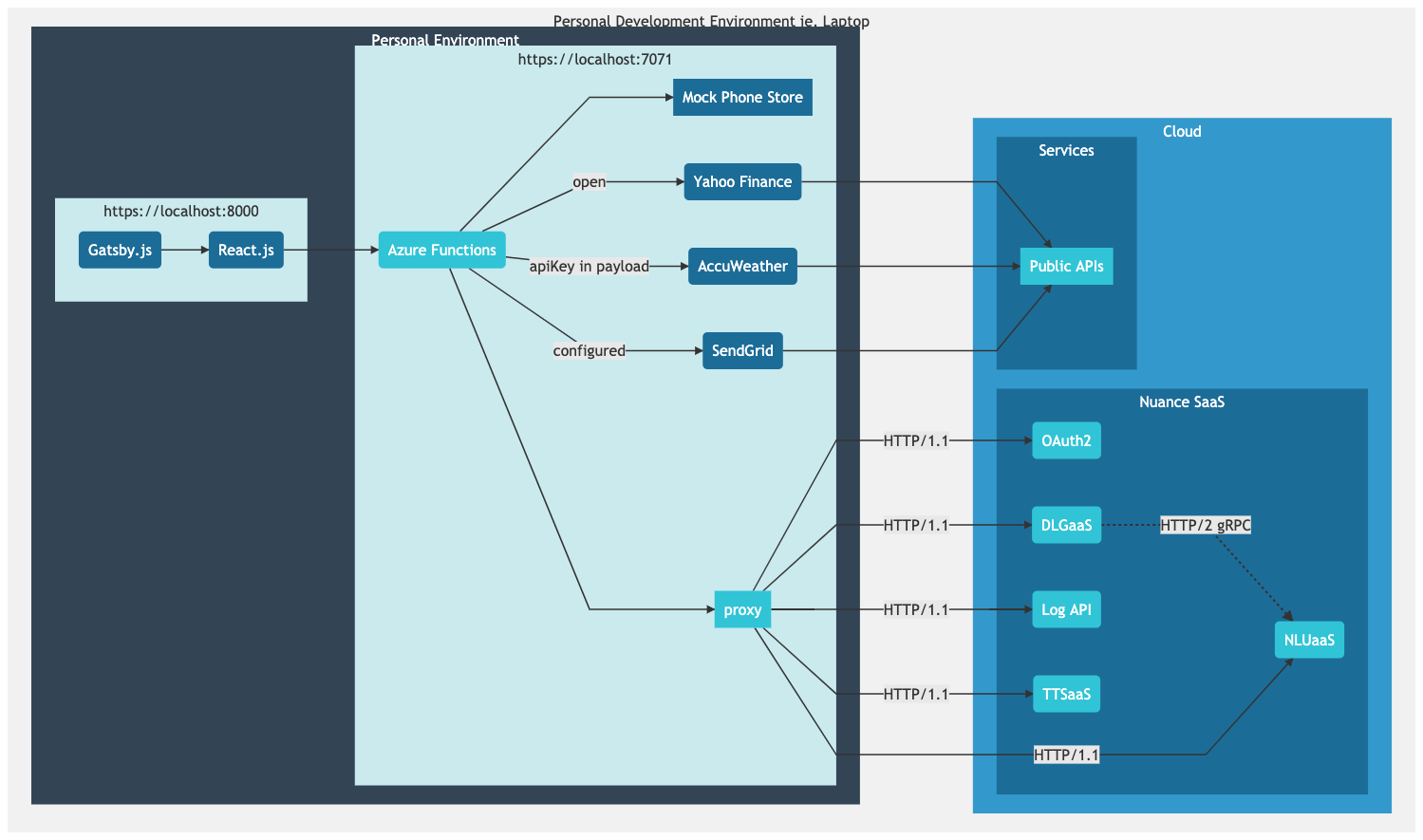The height and width of the screenshot is (840, 1423).
Task: Select the React.js node
Action: coord(246,251)
